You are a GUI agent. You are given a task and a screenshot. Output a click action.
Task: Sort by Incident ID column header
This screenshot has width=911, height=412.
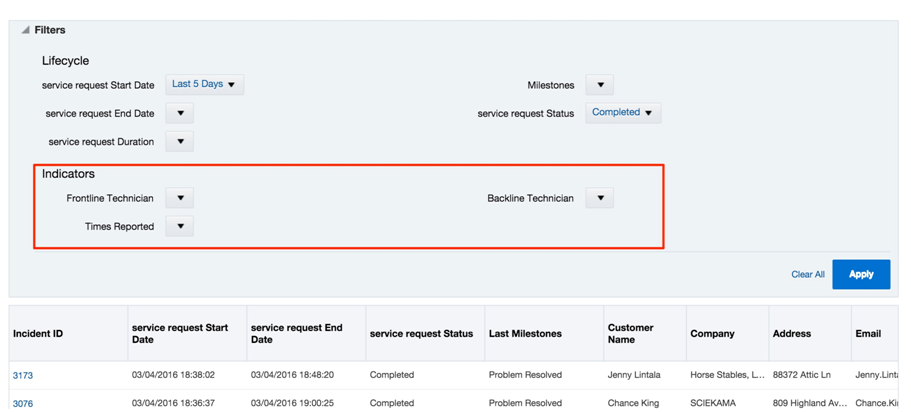coord(38,334)
